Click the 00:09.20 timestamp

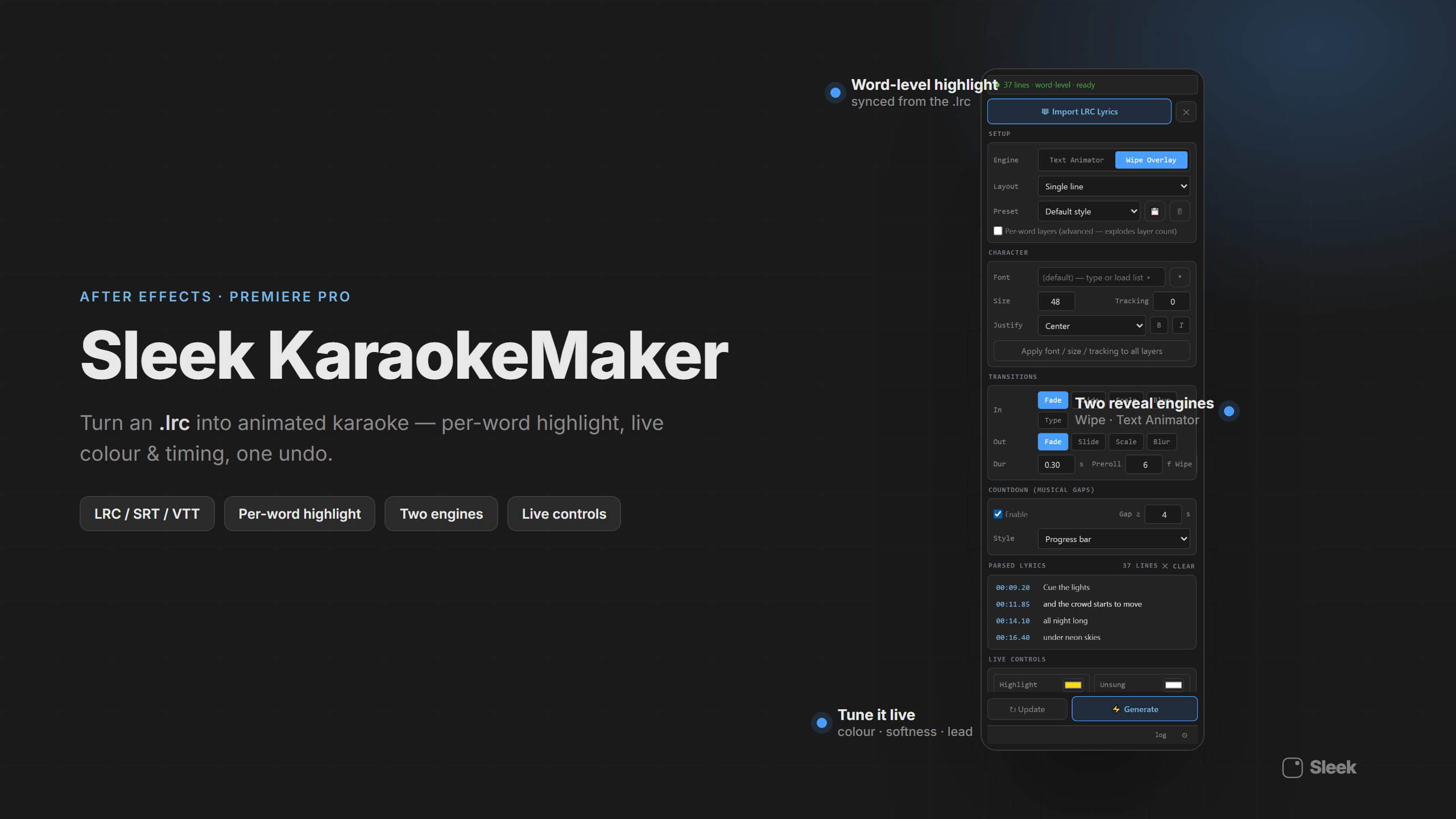[x=1013, y=588]
